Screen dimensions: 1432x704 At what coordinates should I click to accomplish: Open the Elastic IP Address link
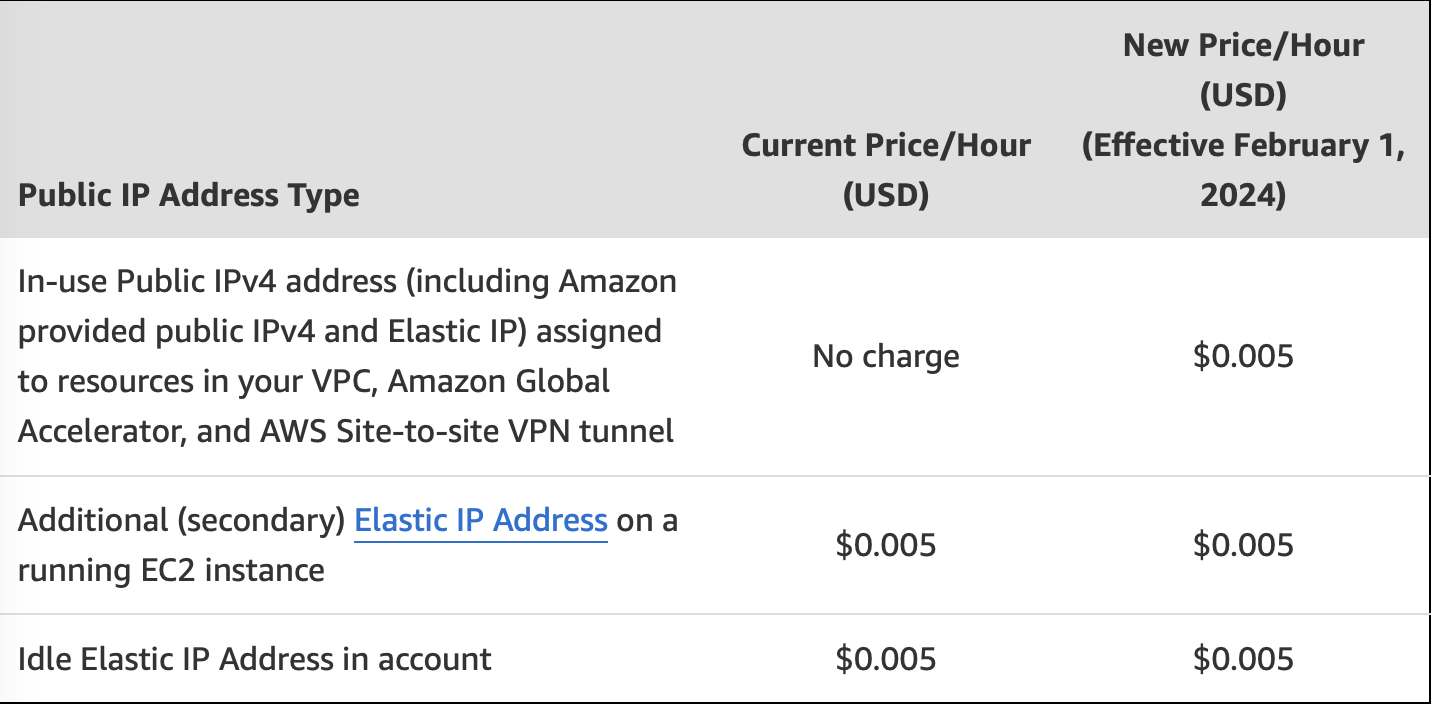(481, 521)
